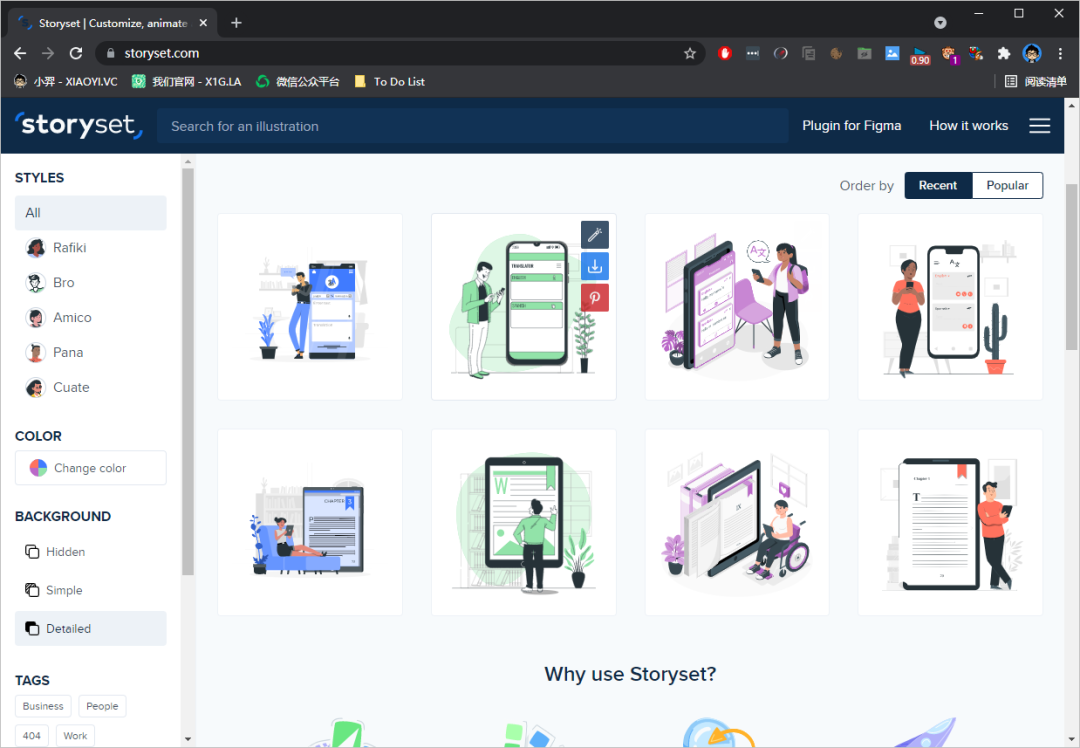Open the 我们官网 - X1G.LA bookmark

pyautogui.click(x=187, y=81)
